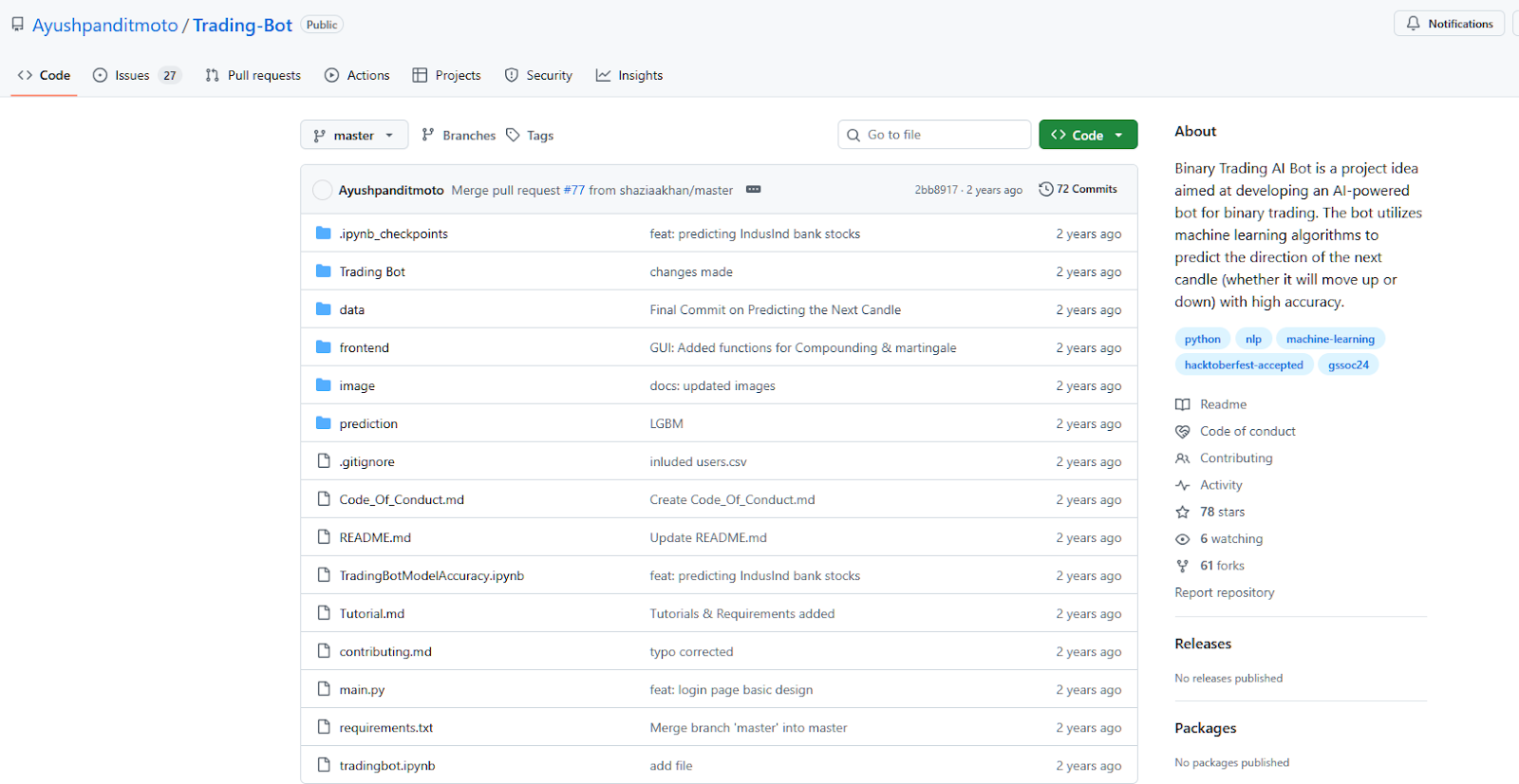Expand the commit message ellipsis

753,190
